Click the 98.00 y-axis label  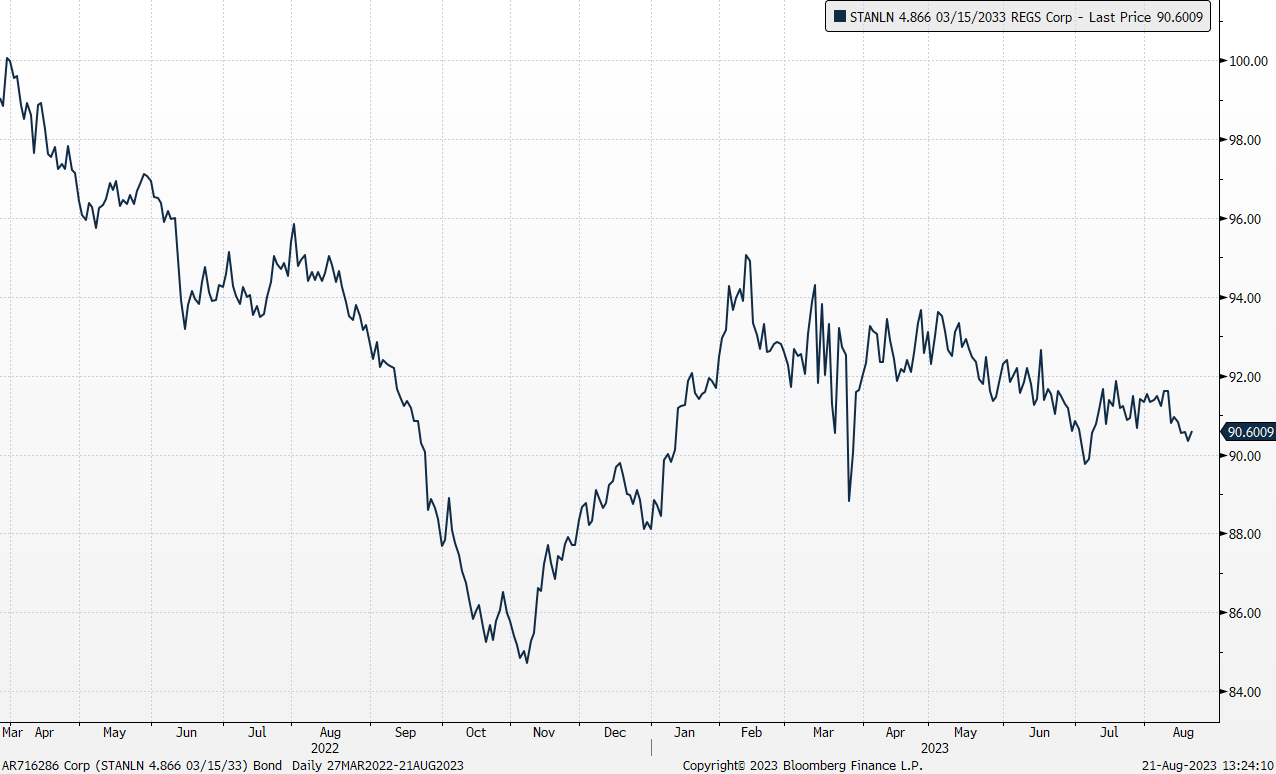tap(1245, 140)
